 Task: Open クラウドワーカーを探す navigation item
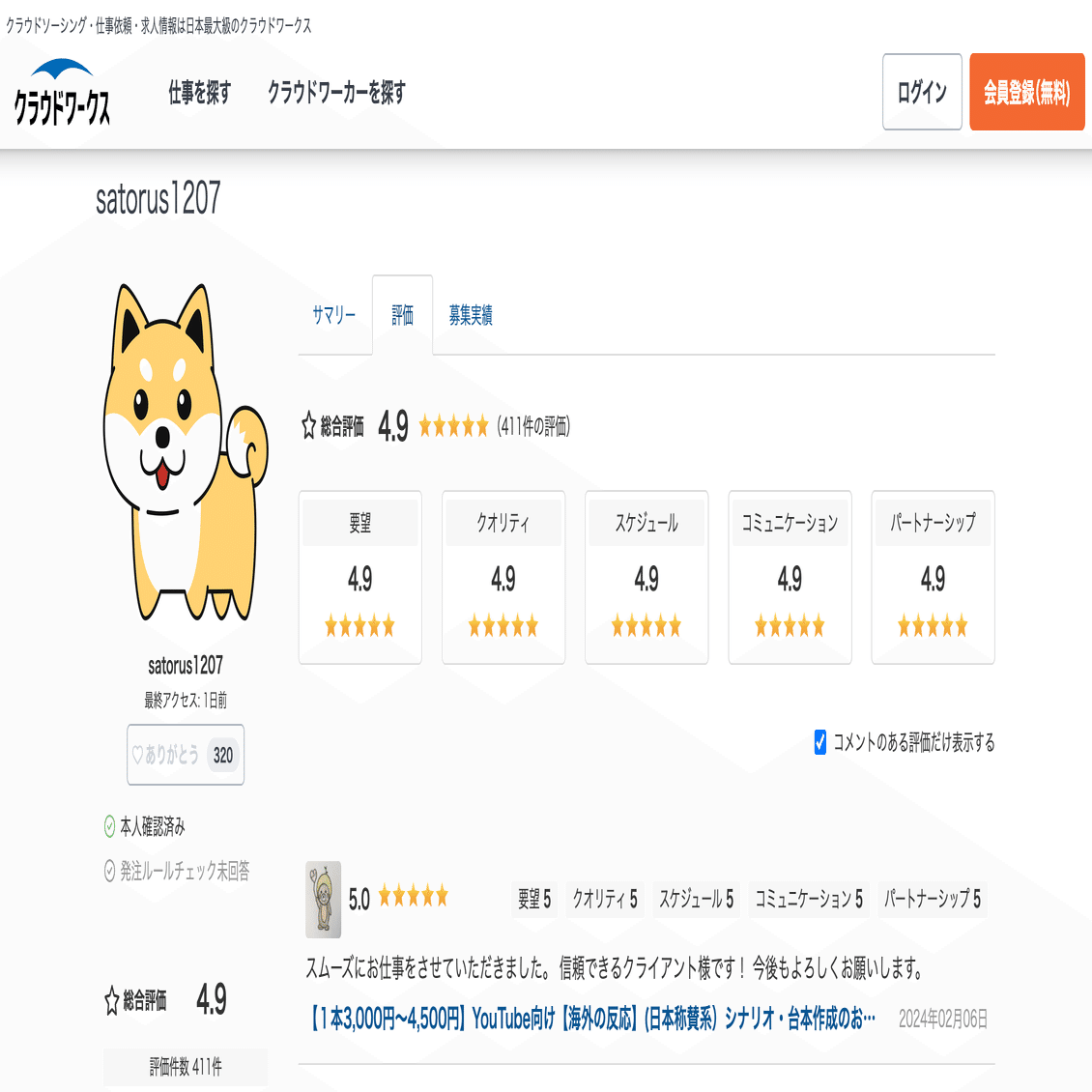point(336,93)
